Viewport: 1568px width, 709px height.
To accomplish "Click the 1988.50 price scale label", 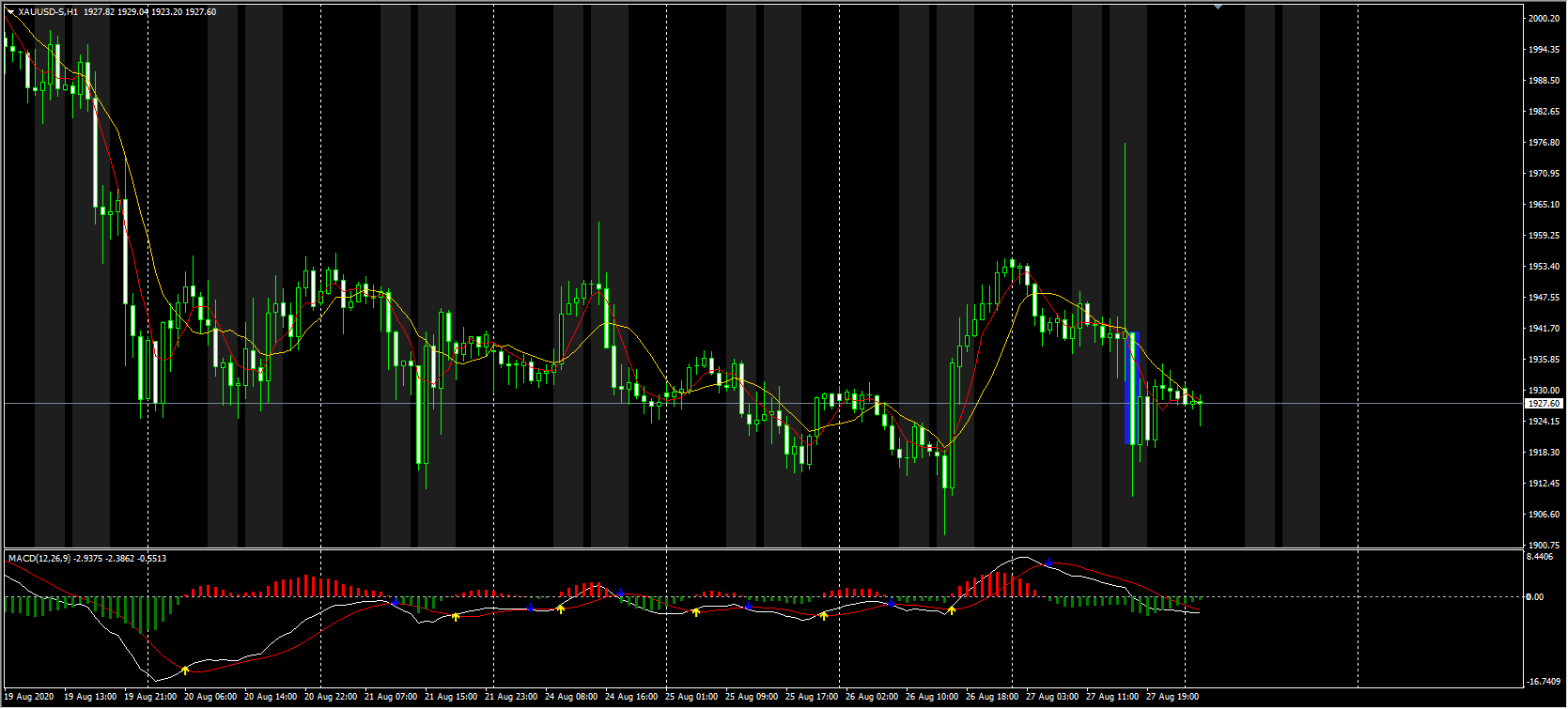I will coord(1544,81).
